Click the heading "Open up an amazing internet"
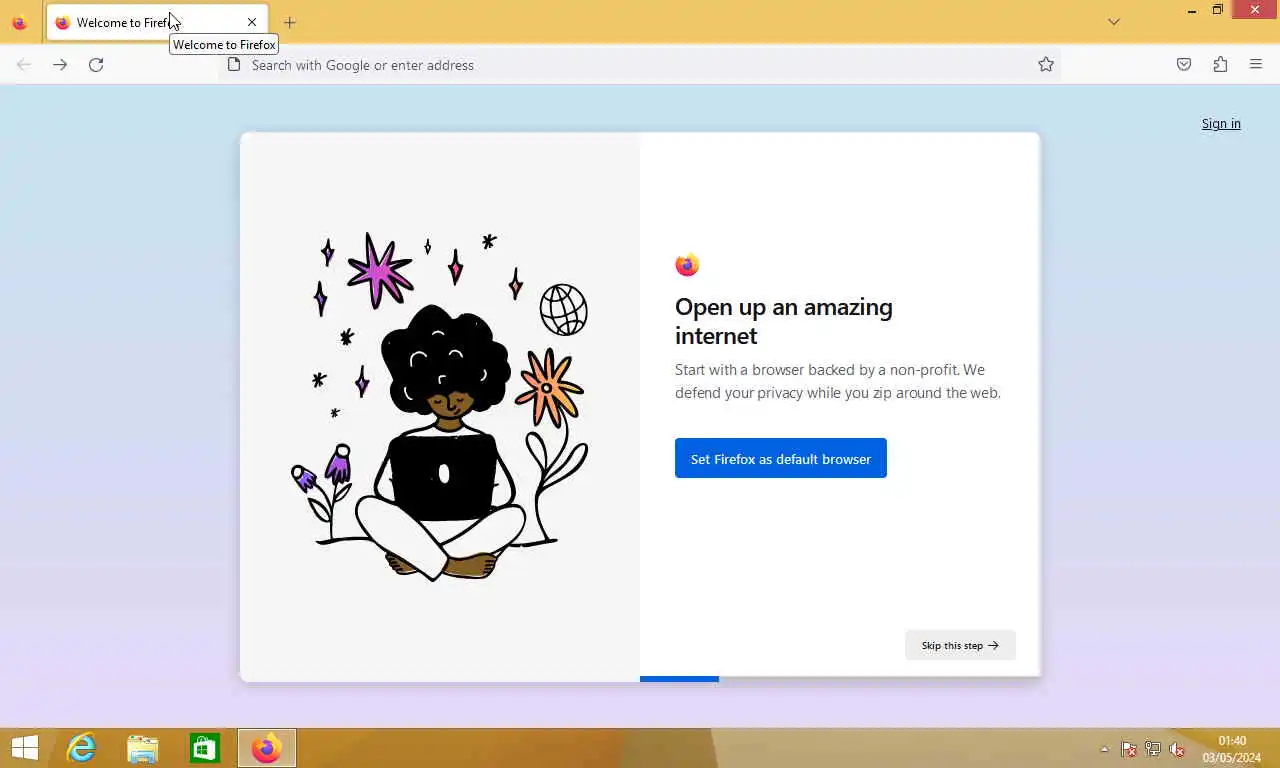Screen dimensions: 1280x768 (784, 321)
